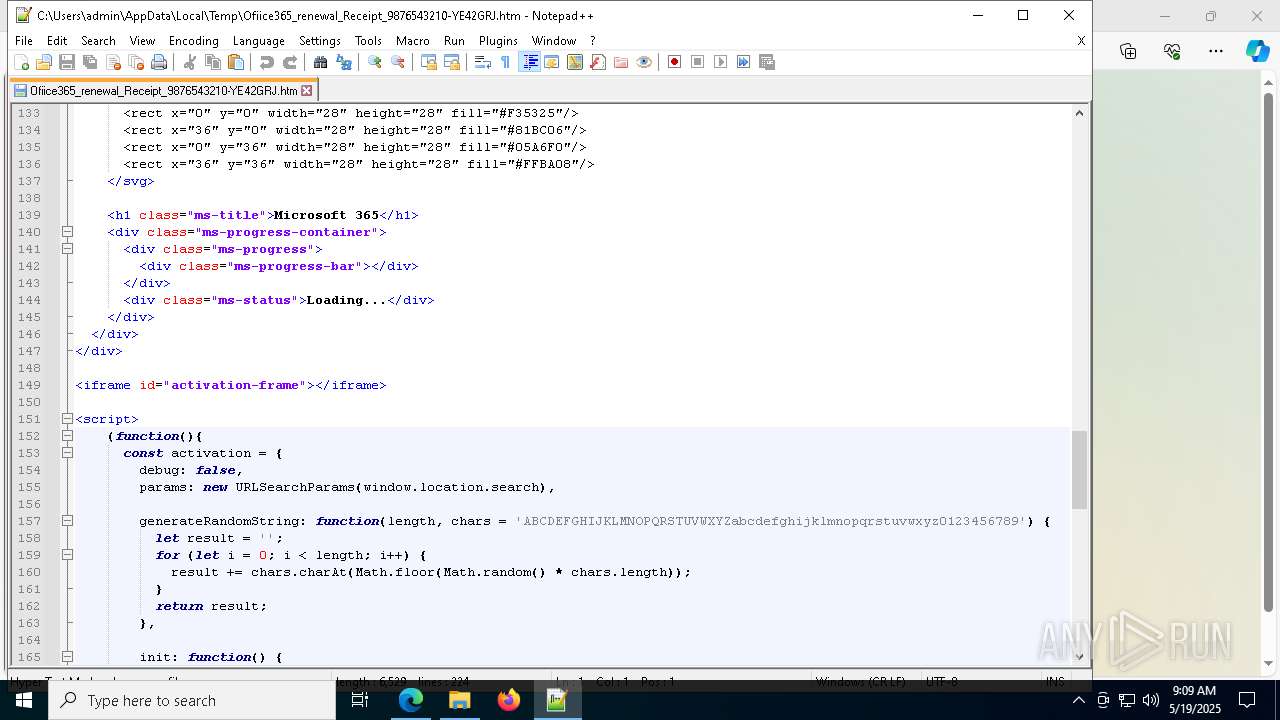The image size is (1280, 720).
Task: Open the Replace dialog icon
Action: point(343,62)
